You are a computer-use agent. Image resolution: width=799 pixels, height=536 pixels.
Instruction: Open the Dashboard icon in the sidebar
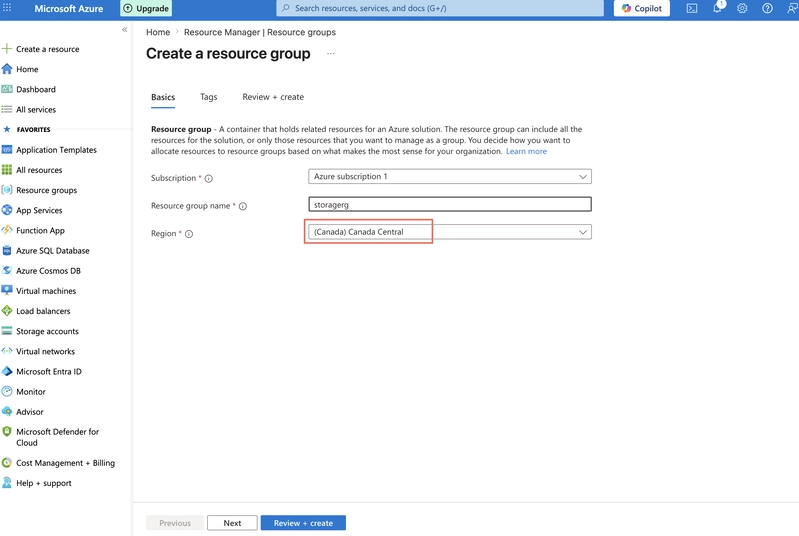coord(7,89)
